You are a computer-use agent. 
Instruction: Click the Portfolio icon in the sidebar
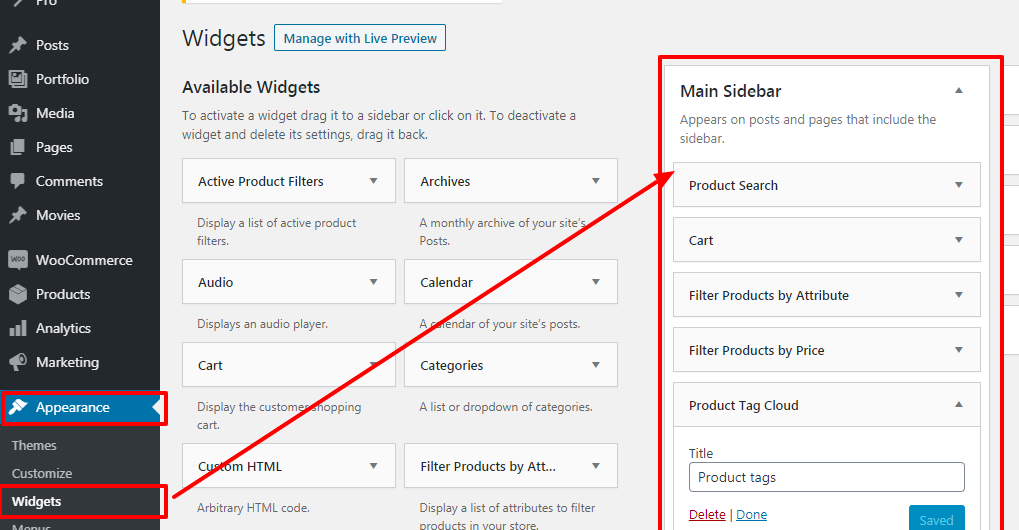(18, 79)
